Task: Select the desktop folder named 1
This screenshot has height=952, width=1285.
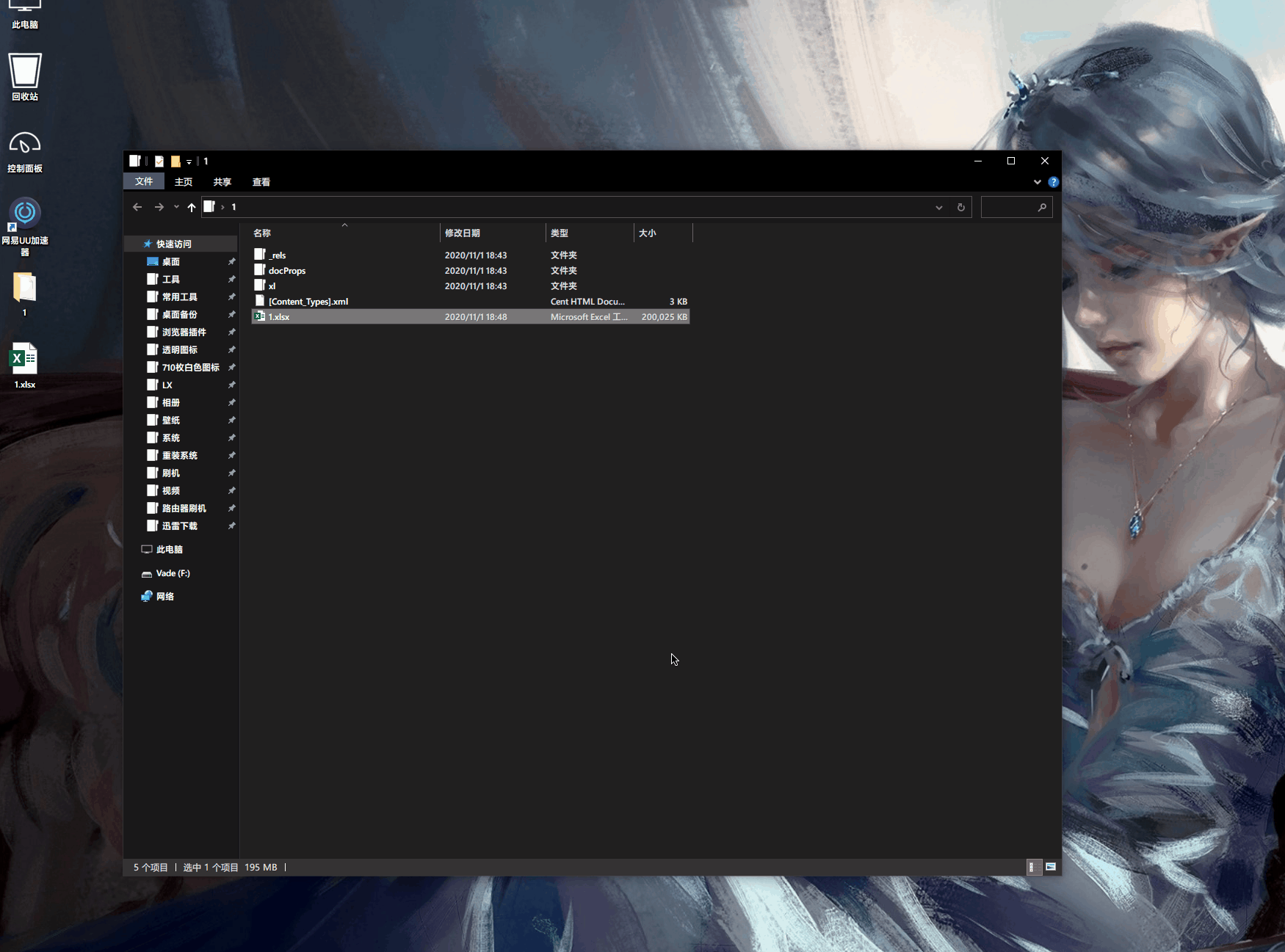Action: pyautogui.click(x=24, y=294)
